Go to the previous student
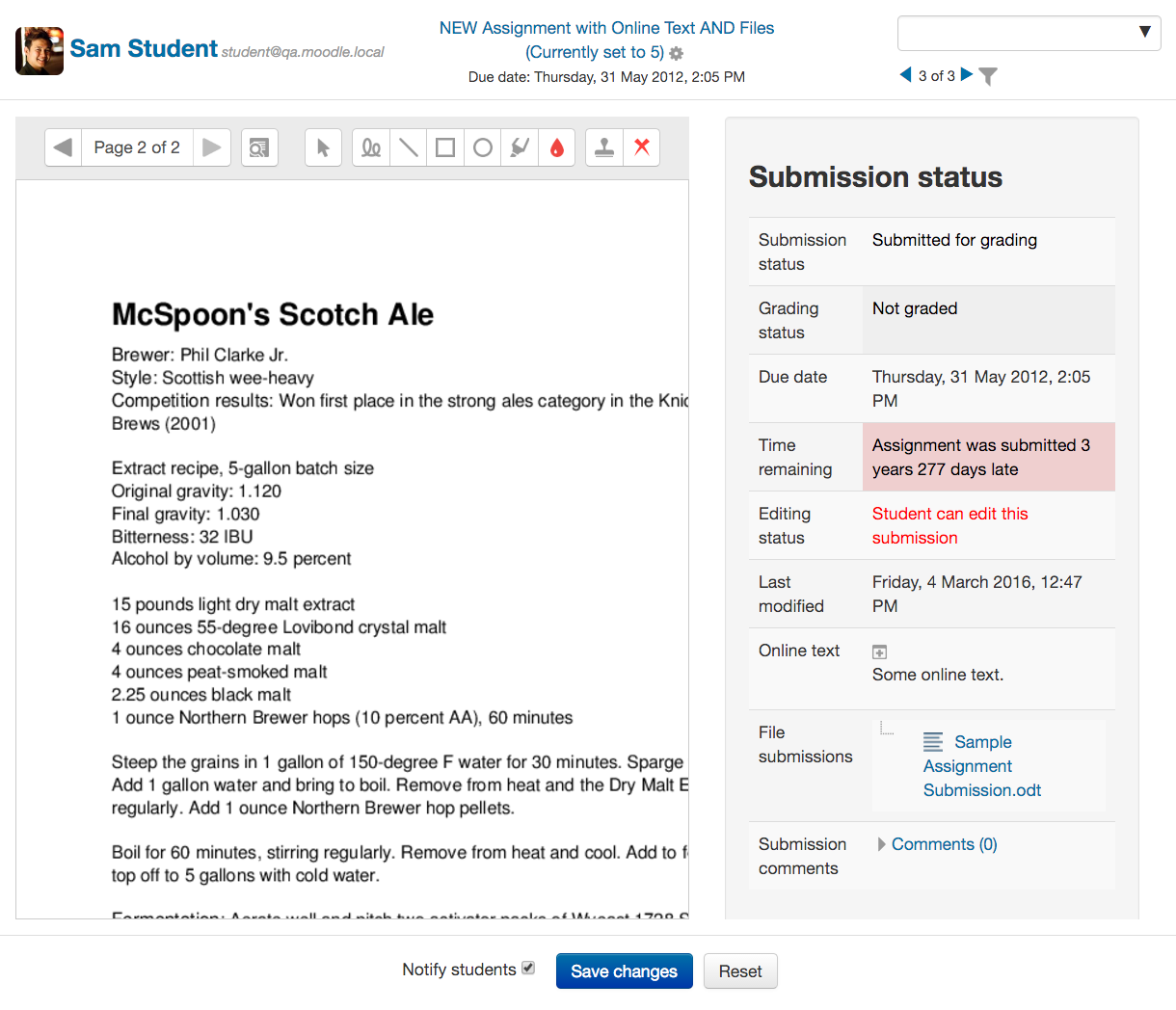Image resolution: width=1176 pixels, height=1010 pixels. click(x=905, y=74)
